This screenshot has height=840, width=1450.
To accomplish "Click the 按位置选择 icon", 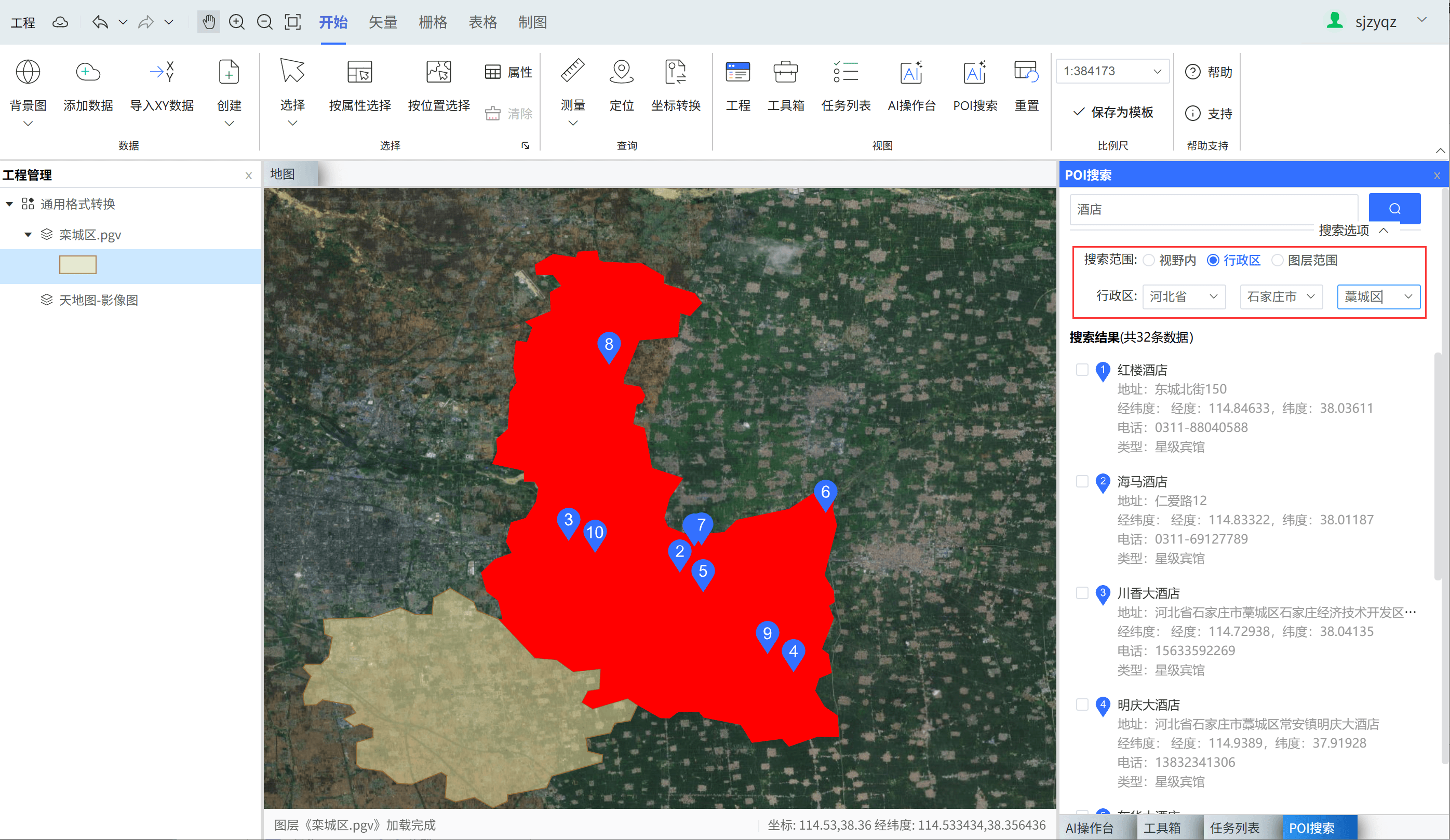I will click(438, 72).
